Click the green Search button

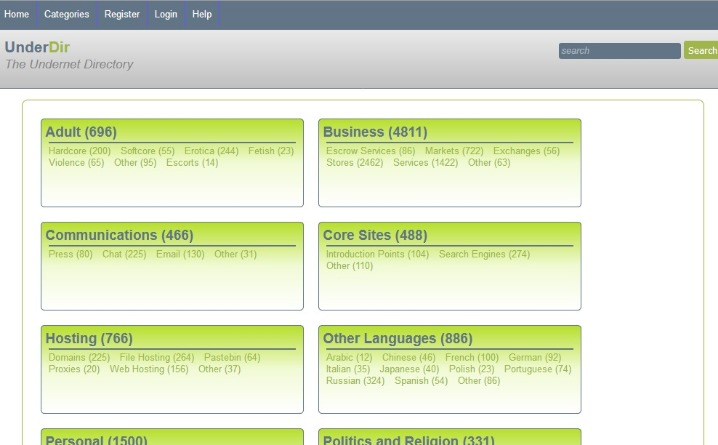tap(702, 50)
